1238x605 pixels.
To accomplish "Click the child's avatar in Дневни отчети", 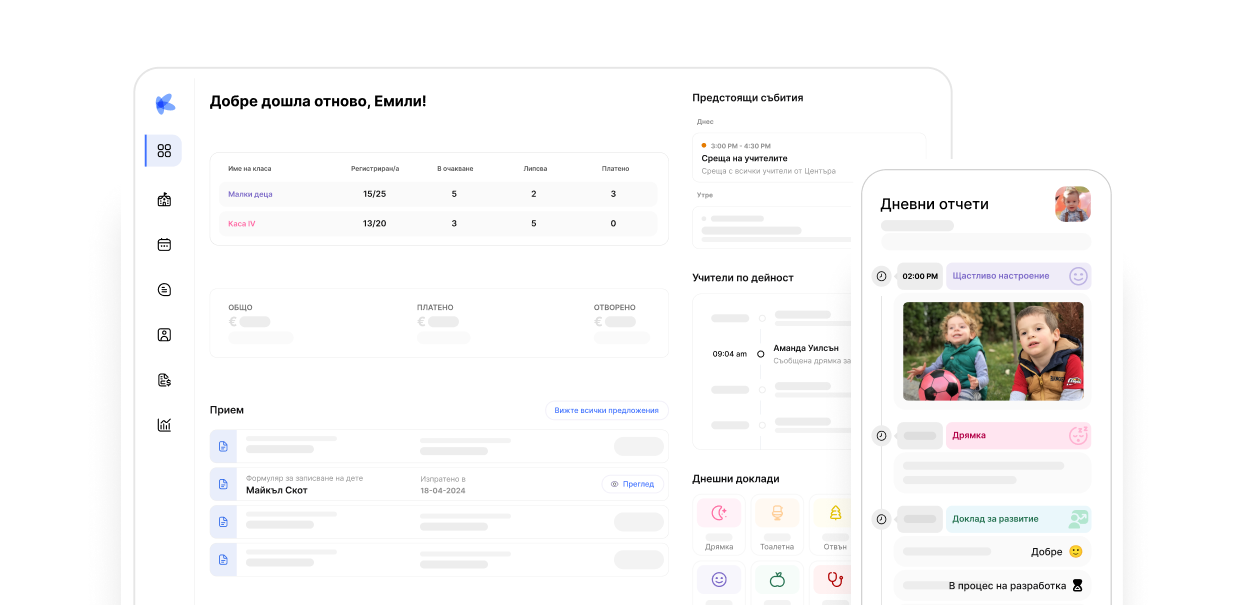I will click(1072, 204).
